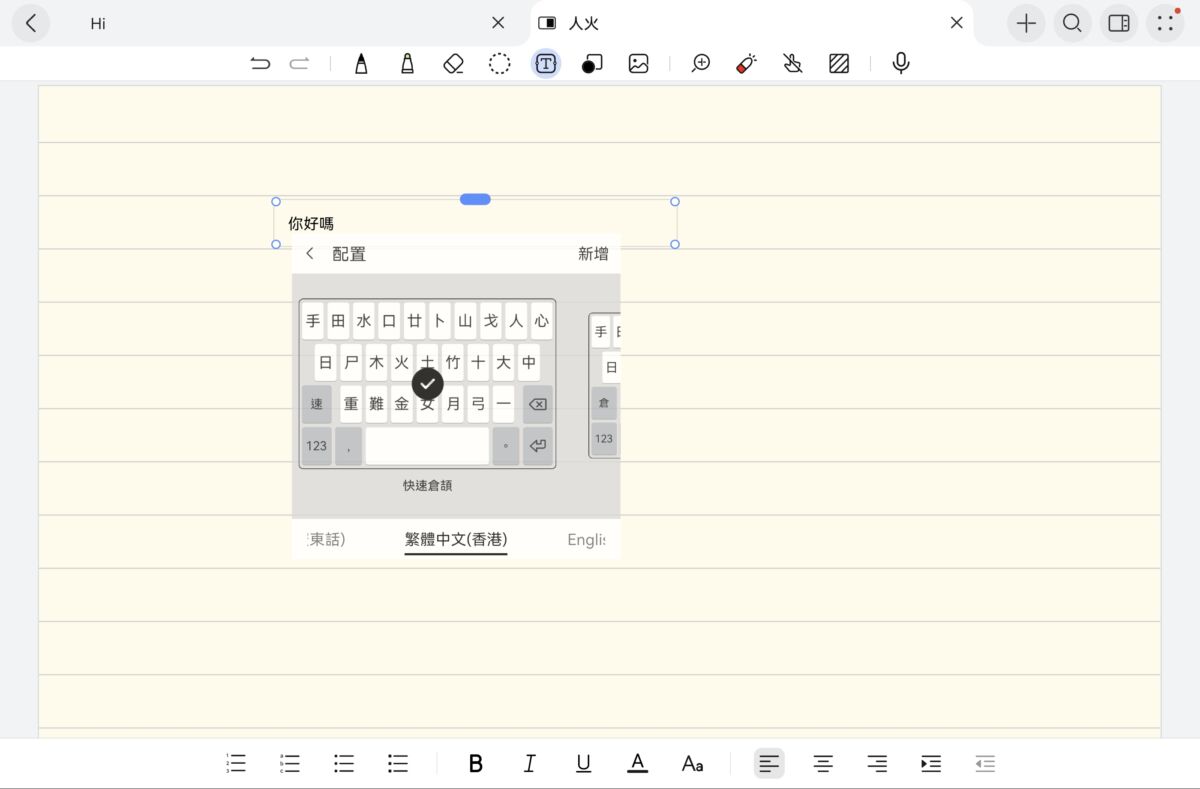
Task: Select the Eraser tool
Action: pyautogui.click(x=453, y=62)
